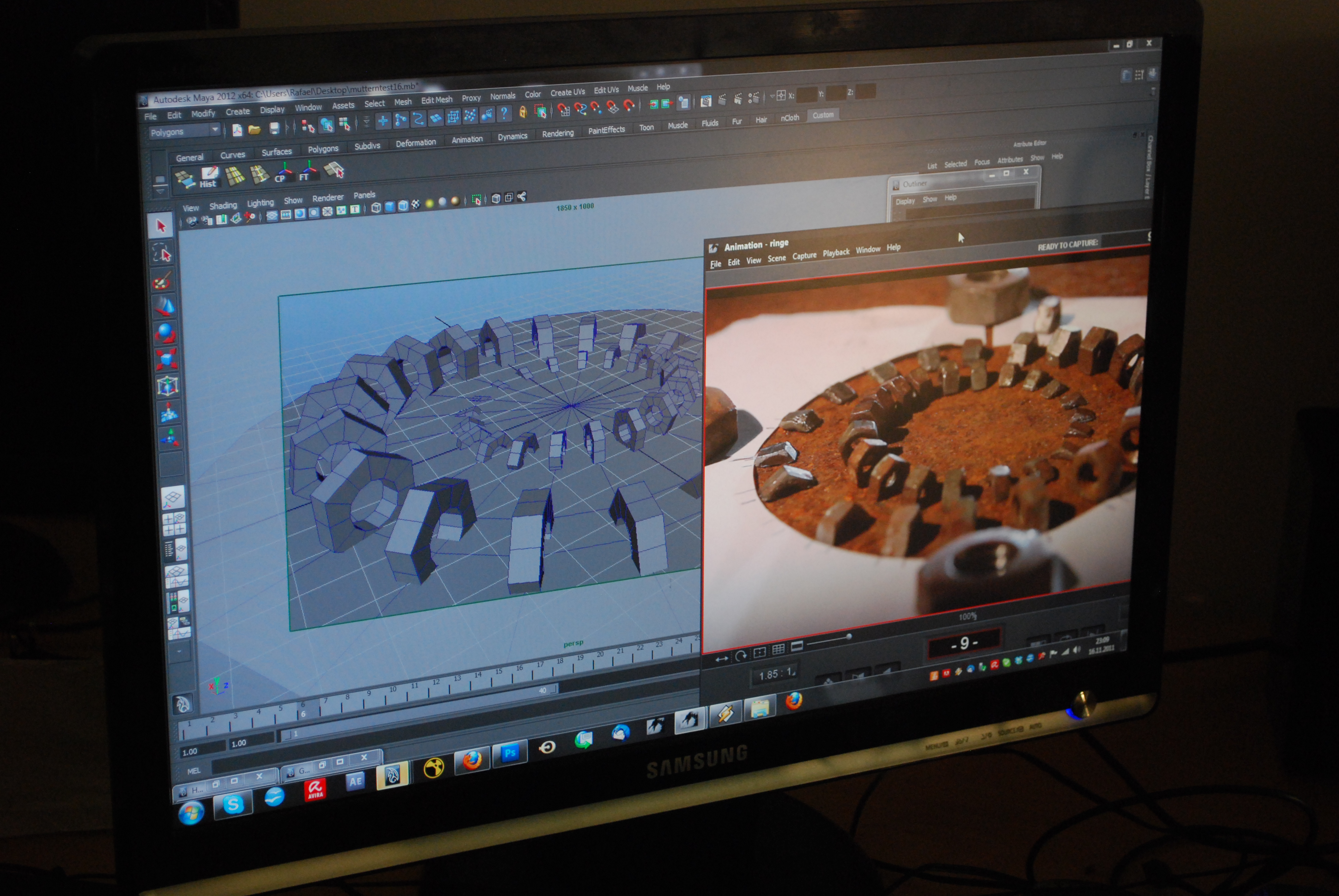Toggle select by object type mode

(x=327, y=125)
